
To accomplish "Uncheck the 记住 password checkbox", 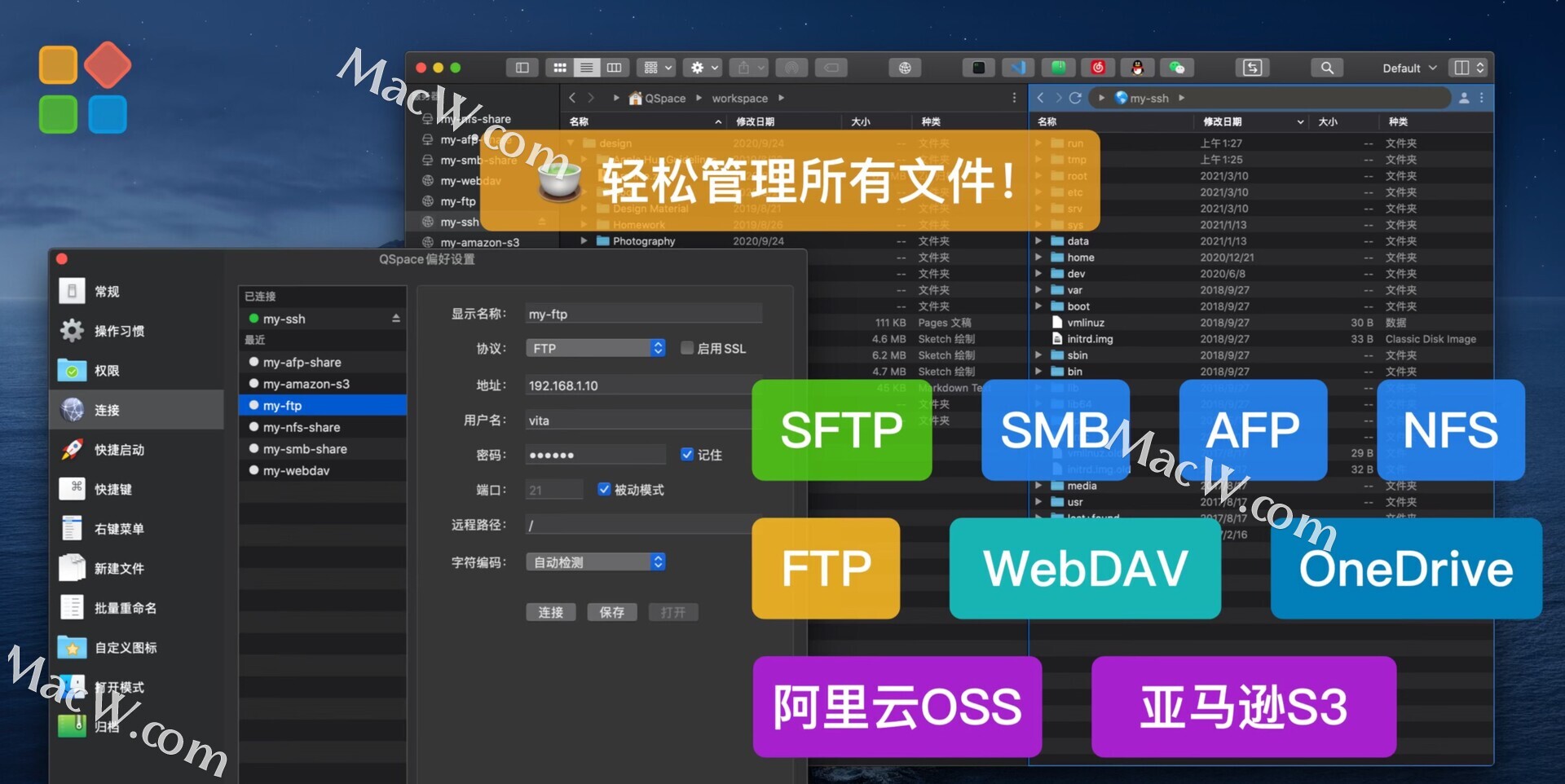I will [x=687, y=455].
